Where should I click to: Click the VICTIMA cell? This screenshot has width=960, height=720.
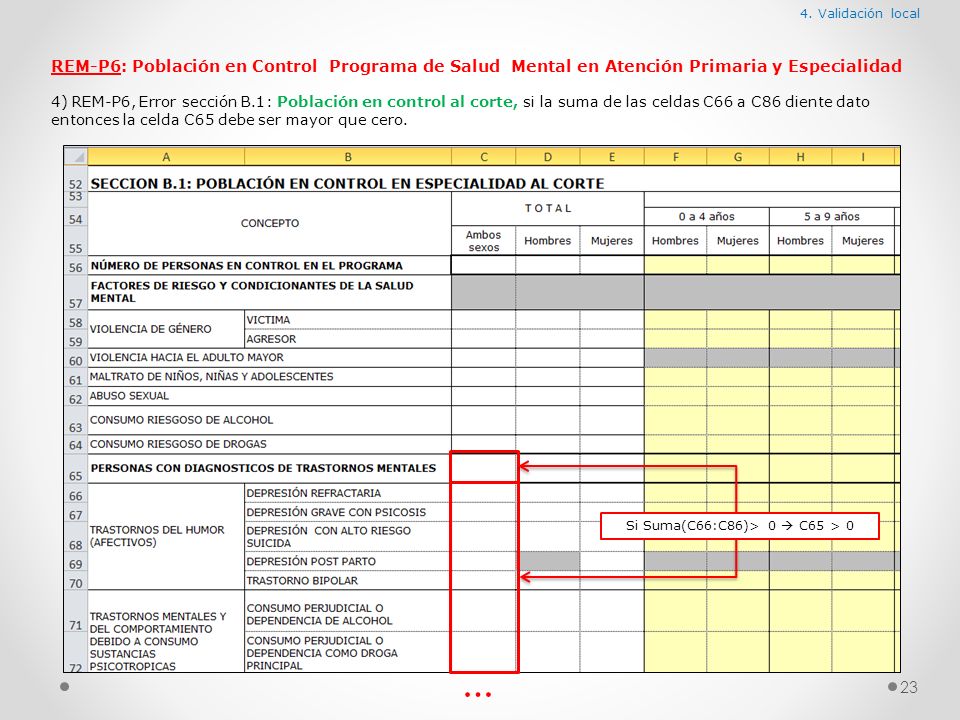(x=348, y=320)
